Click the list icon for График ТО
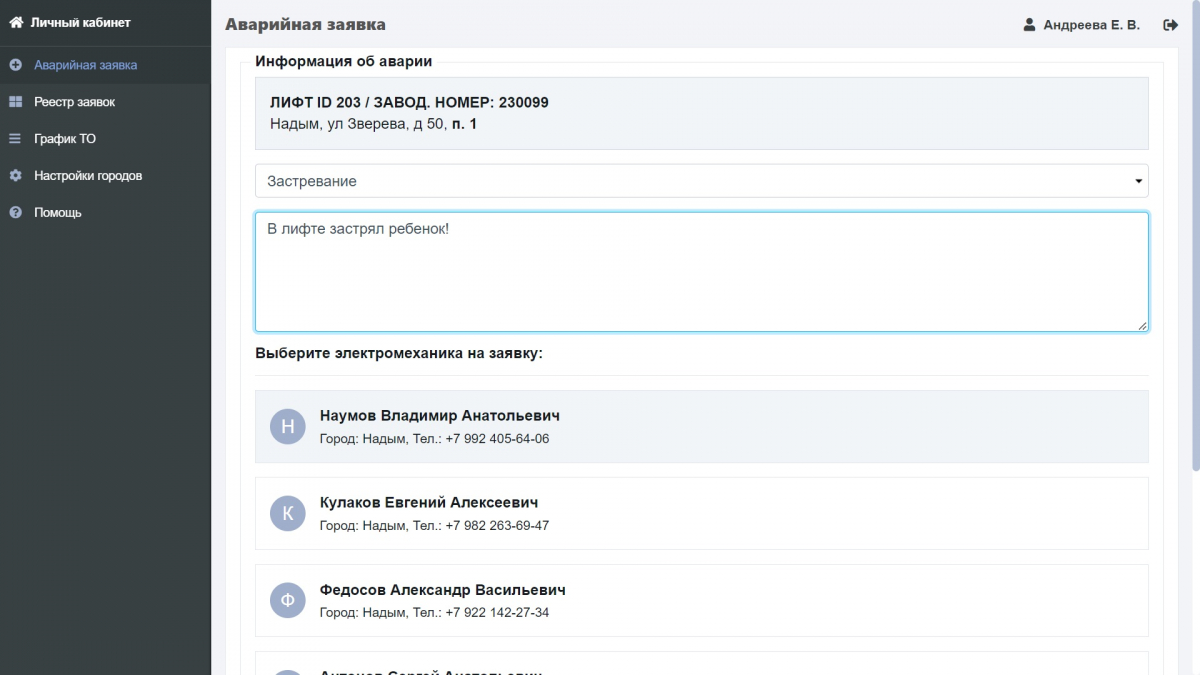Viewport: 1200px width, 675px height. (x=15, y=139)
